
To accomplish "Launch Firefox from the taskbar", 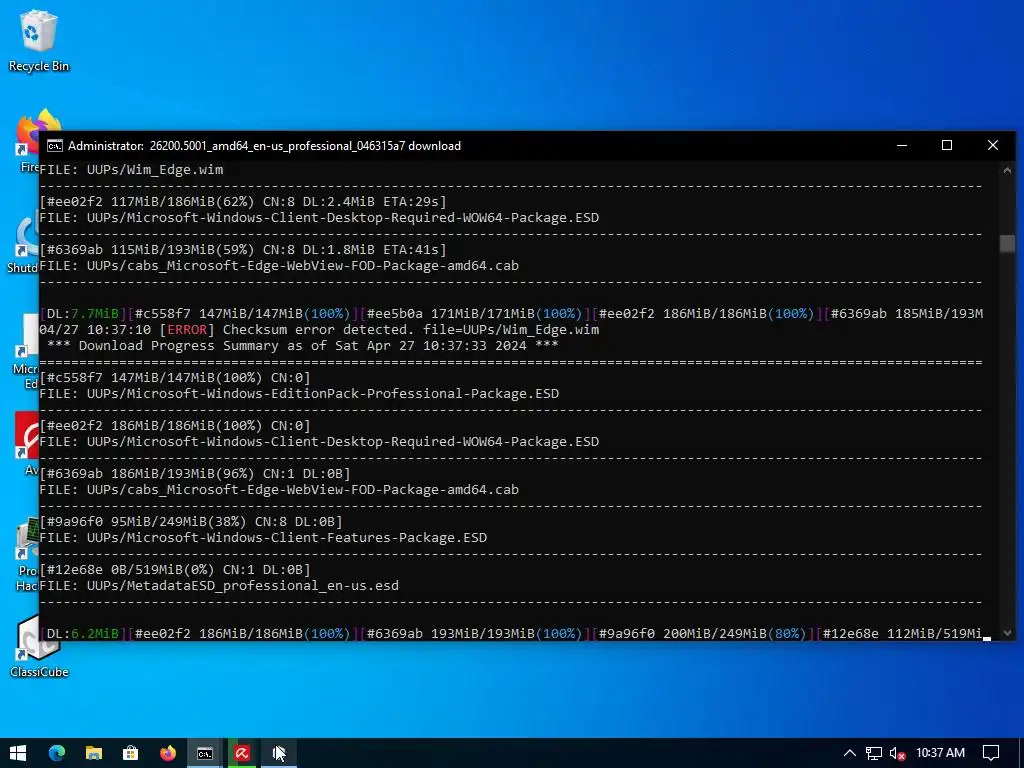I will tap(168, 753).
